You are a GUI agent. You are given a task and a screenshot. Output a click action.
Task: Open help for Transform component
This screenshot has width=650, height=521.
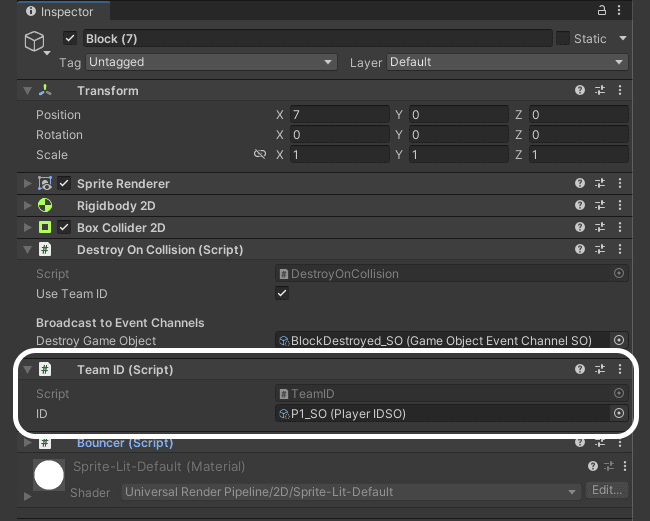click(x=580, y=91)
